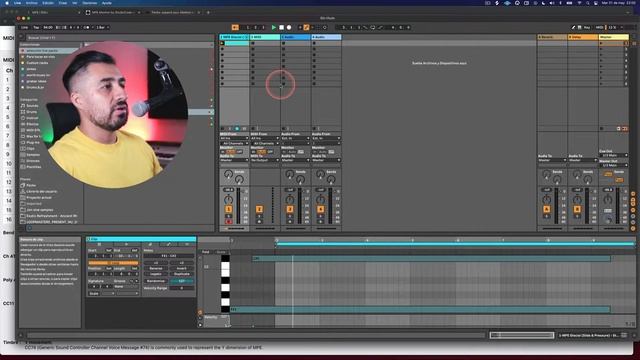Set track 2 MIDI Monitor to Off
This screenshot has width=640, height=360.
[x=270, y=152]
